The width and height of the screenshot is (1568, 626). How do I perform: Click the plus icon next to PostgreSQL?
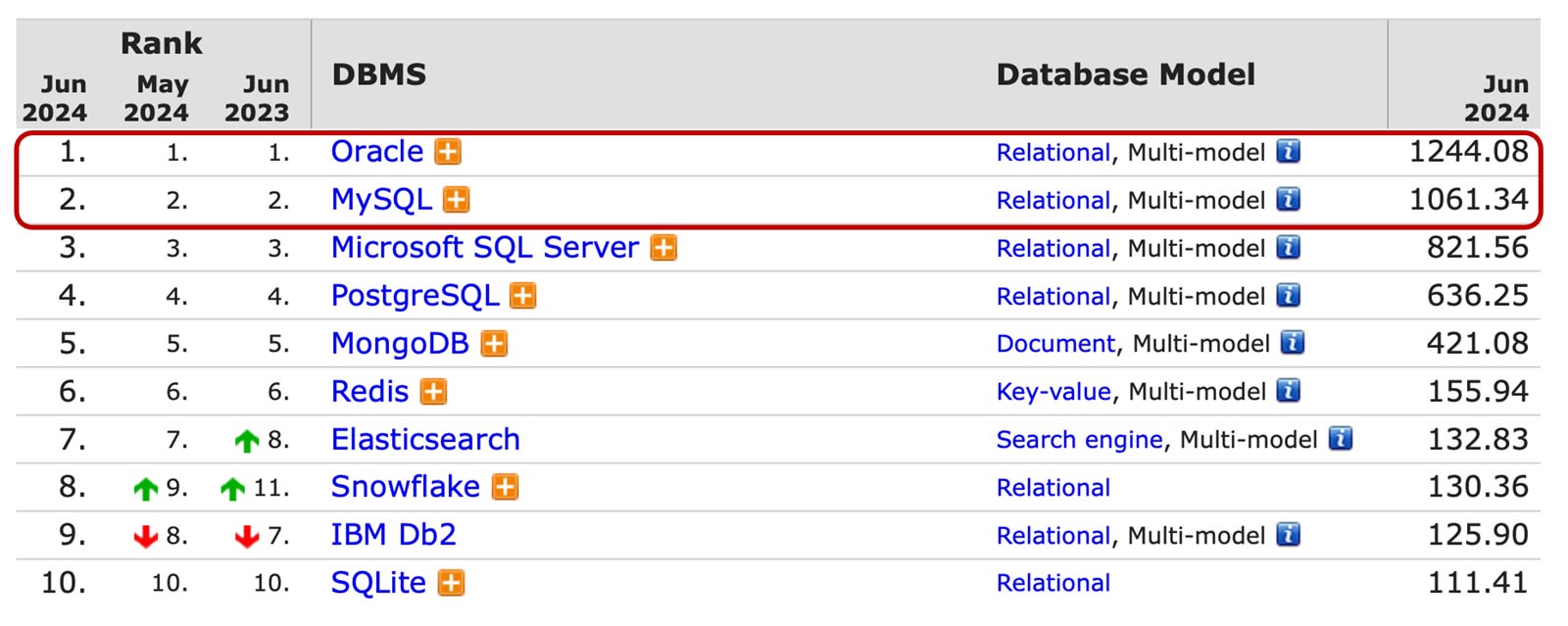click(523, 296)
